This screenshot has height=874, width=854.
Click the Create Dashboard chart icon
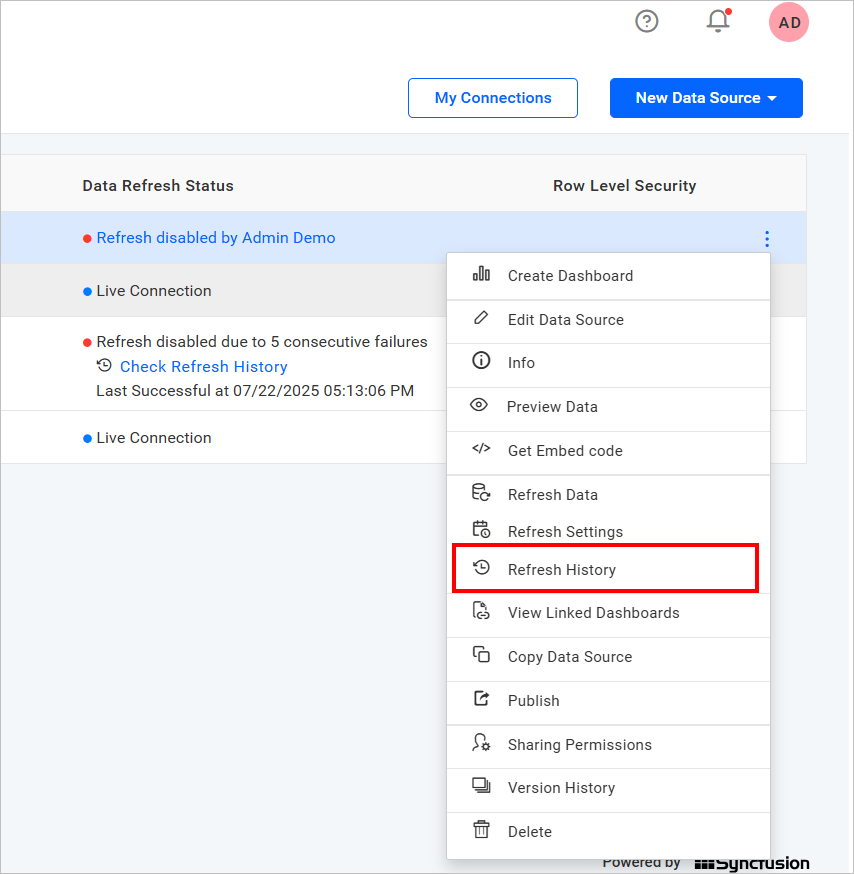[481, 275]
